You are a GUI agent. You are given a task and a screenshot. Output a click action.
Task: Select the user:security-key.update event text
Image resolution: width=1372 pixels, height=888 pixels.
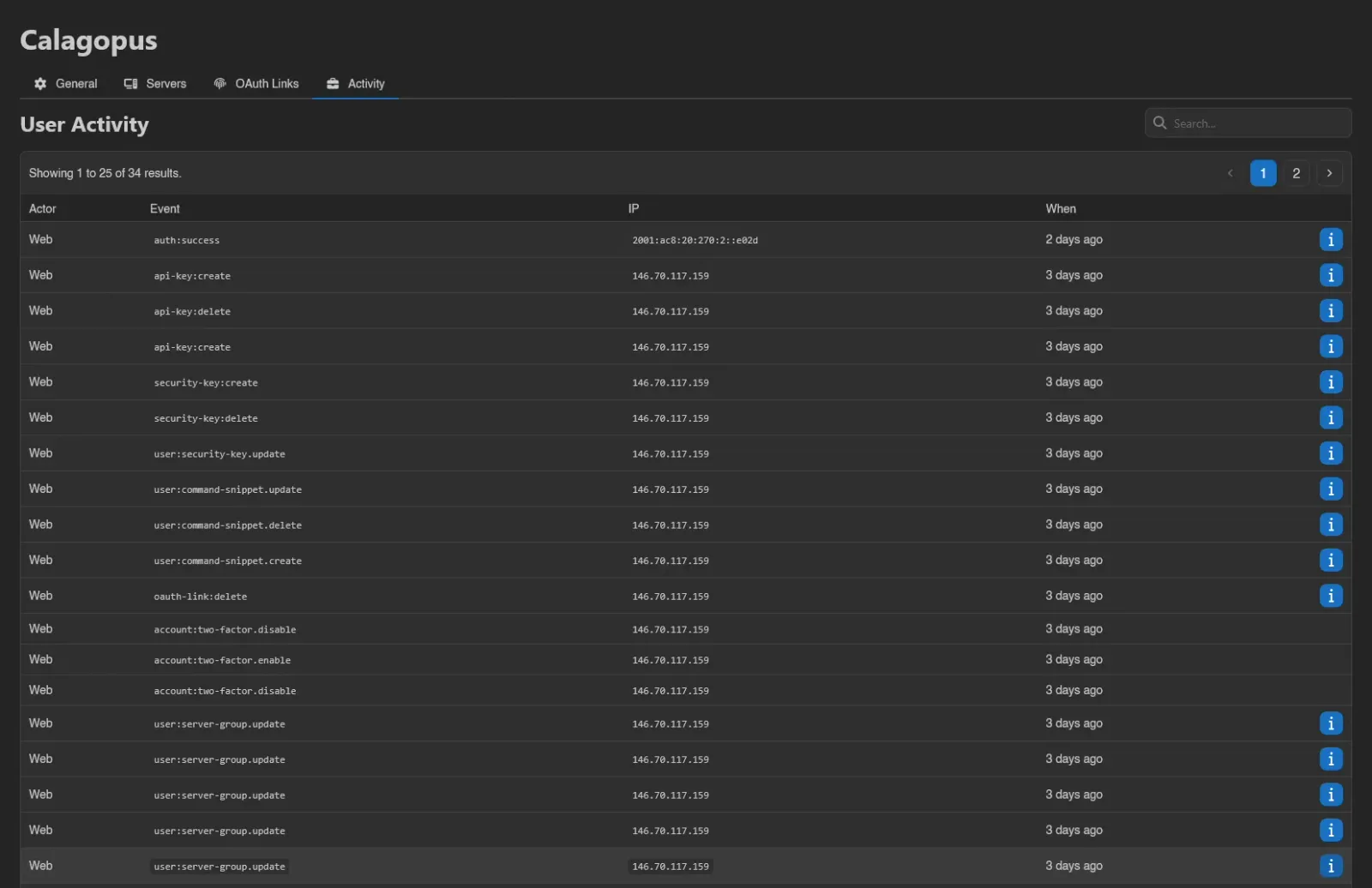pos(220,454)
